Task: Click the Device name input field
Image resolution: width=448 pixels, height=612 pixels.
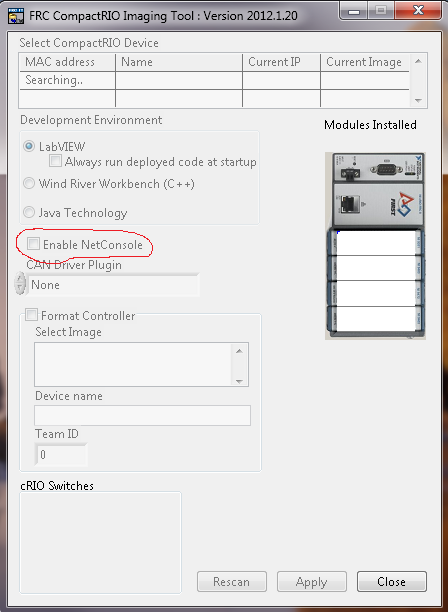Action: [142, 415]
